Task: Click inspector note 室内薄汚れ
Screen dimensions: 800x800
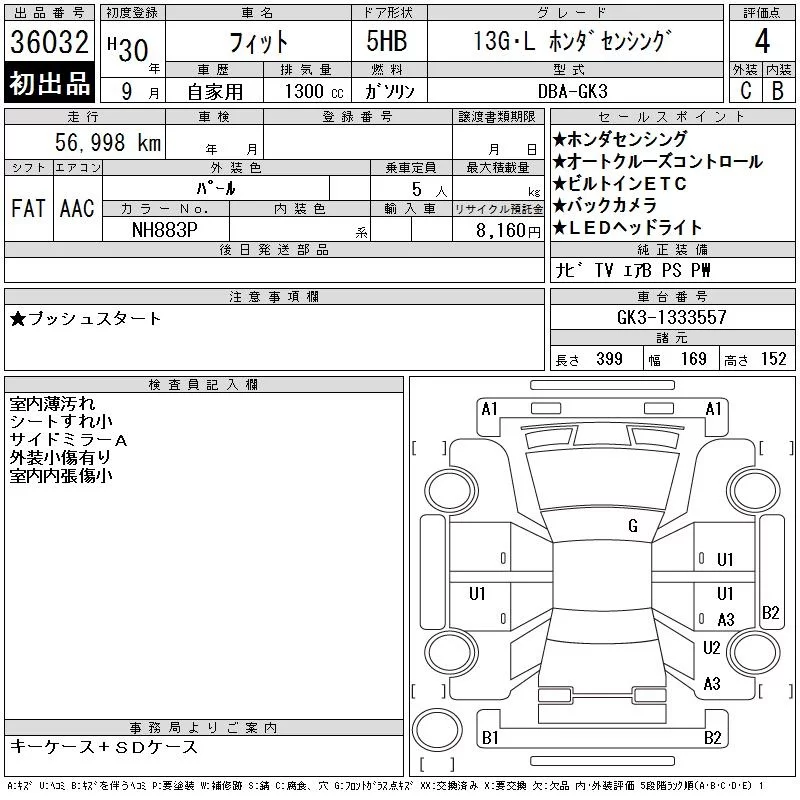Action: [53, 404]
